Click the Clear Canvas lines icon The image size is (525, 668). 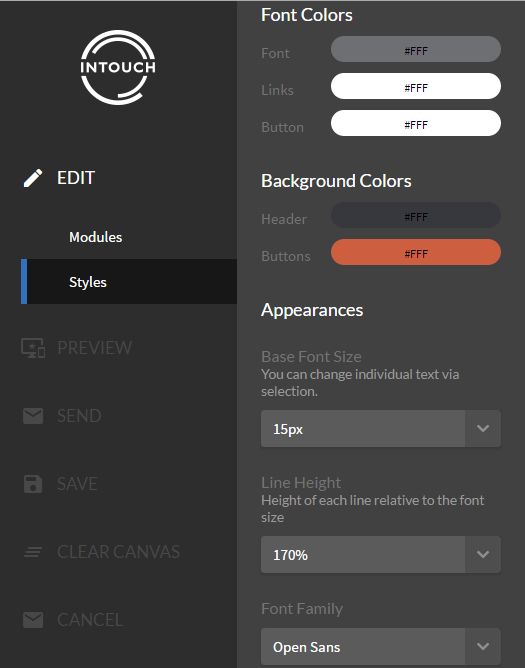click(33, 552)
